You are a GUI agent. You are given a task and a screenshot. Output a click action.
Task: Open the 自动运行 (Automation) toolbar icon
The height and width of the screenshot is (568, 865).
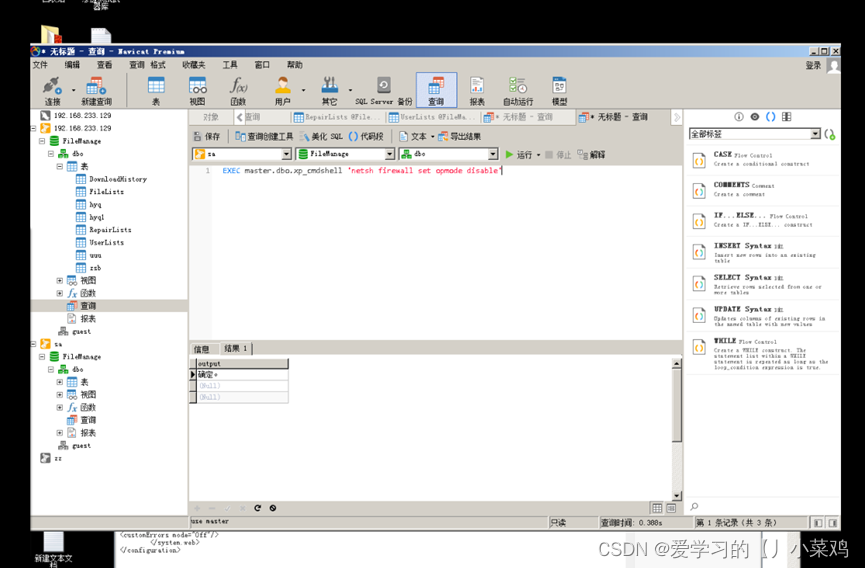click(x=518, y=92)
